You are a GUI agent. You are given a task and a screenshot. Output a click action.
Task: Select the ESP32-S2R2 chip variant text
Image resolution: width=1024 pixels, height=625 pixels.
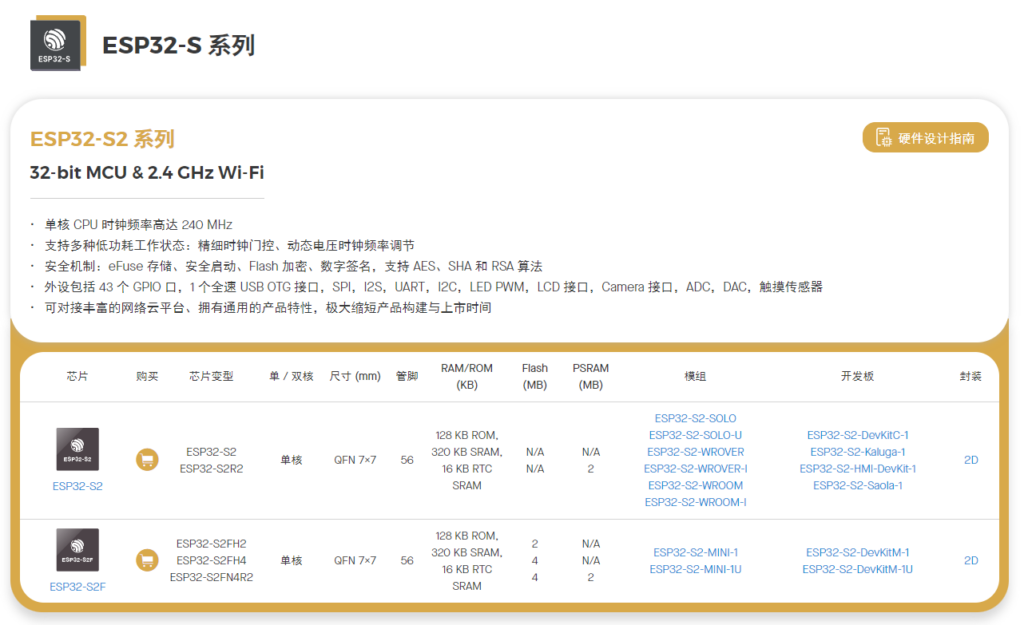(x=211, y=469)
